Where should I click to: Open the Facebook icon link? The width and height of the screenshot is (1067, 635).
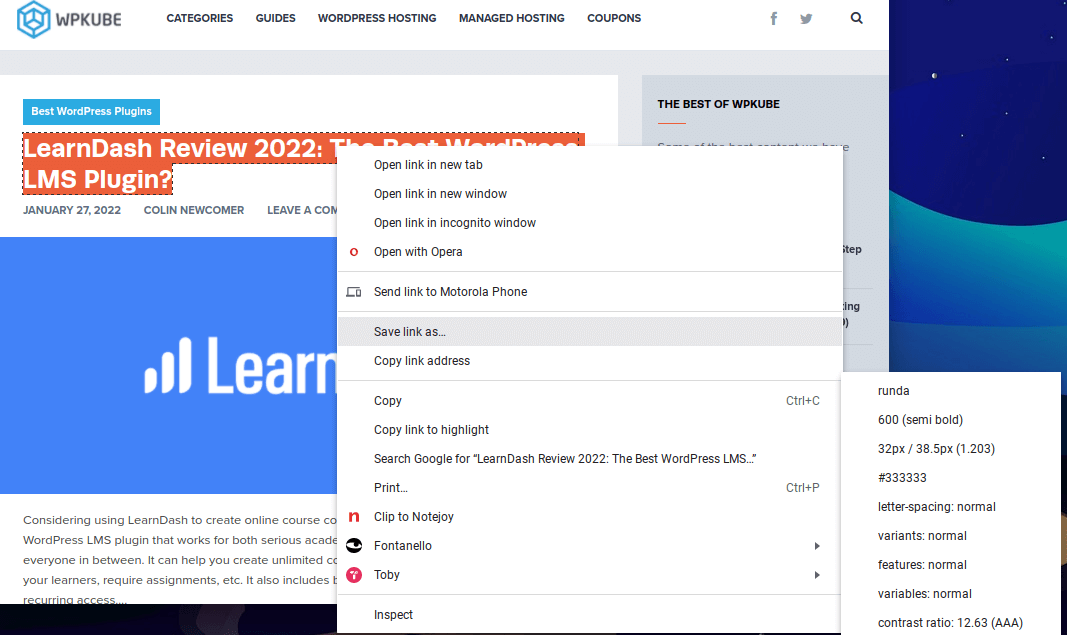pyautogui.click(x=774, y=18)
